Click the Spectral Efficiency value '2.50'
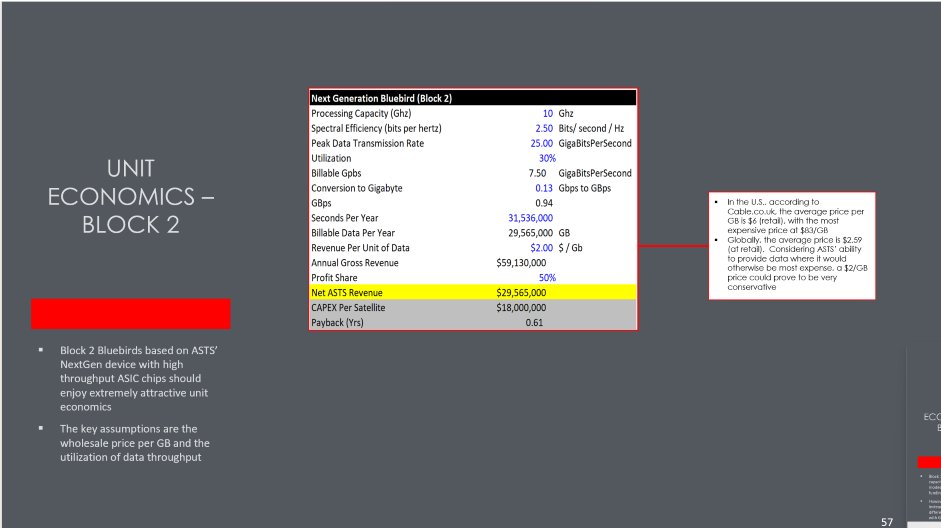941x528 pixels. (544, 128)
